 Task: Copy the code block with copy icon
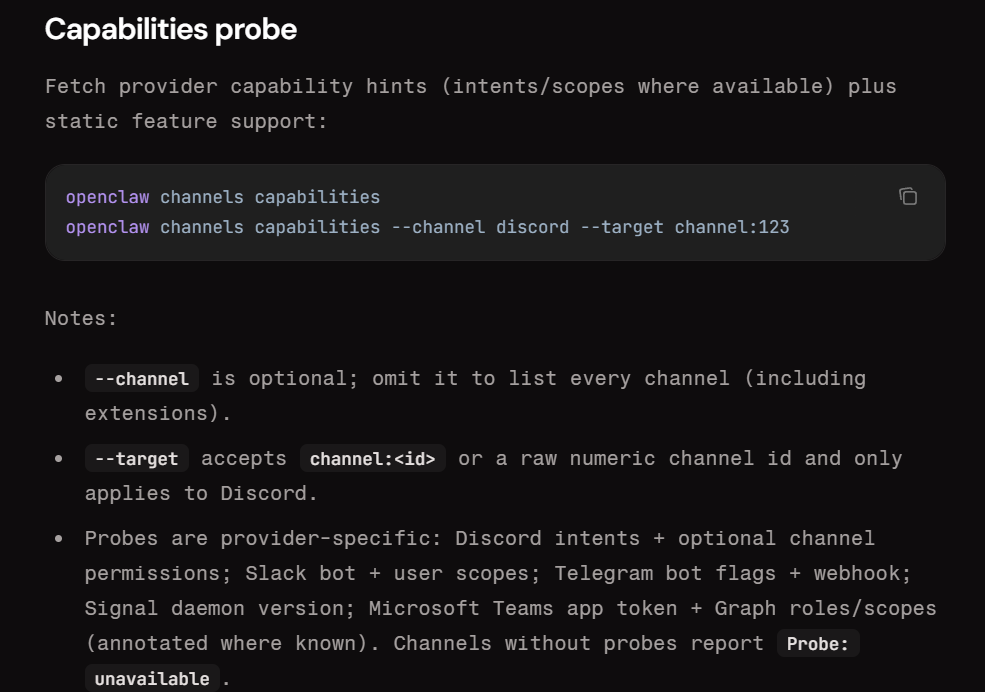coord(908,197)
